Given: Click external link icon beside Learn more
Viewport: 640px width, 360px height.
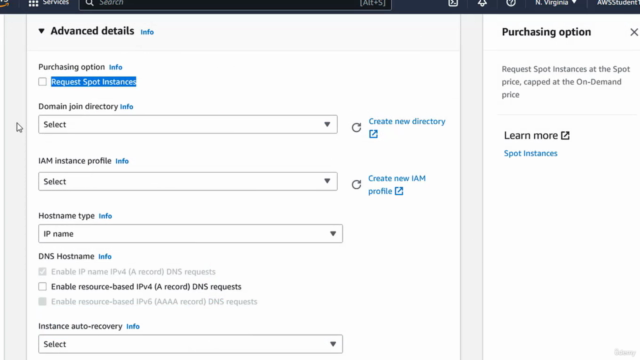Looking at the screenshot, I should tap(565, 136).
